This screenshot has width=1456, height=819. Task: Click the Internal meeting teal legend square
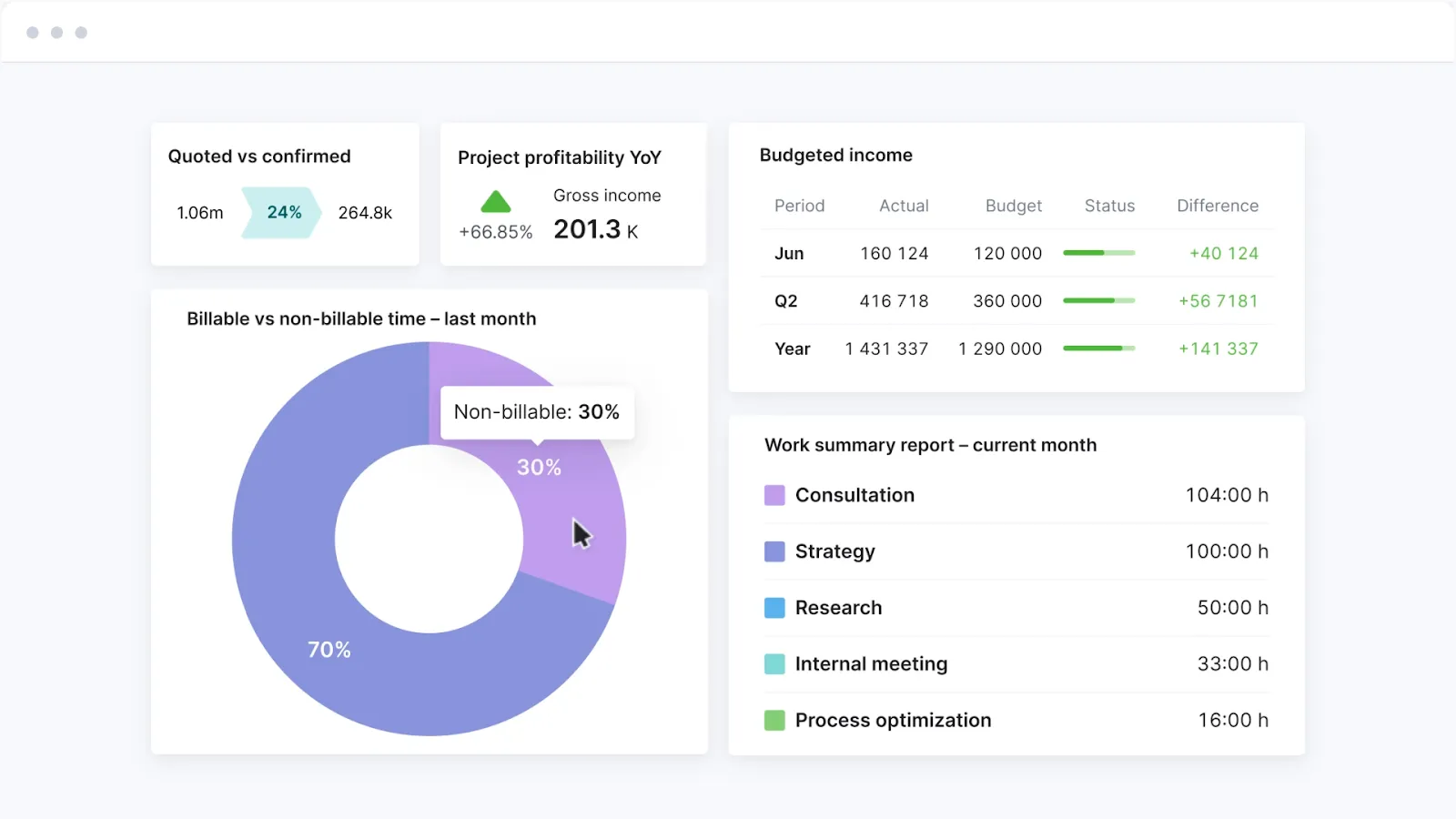(774, 664)
